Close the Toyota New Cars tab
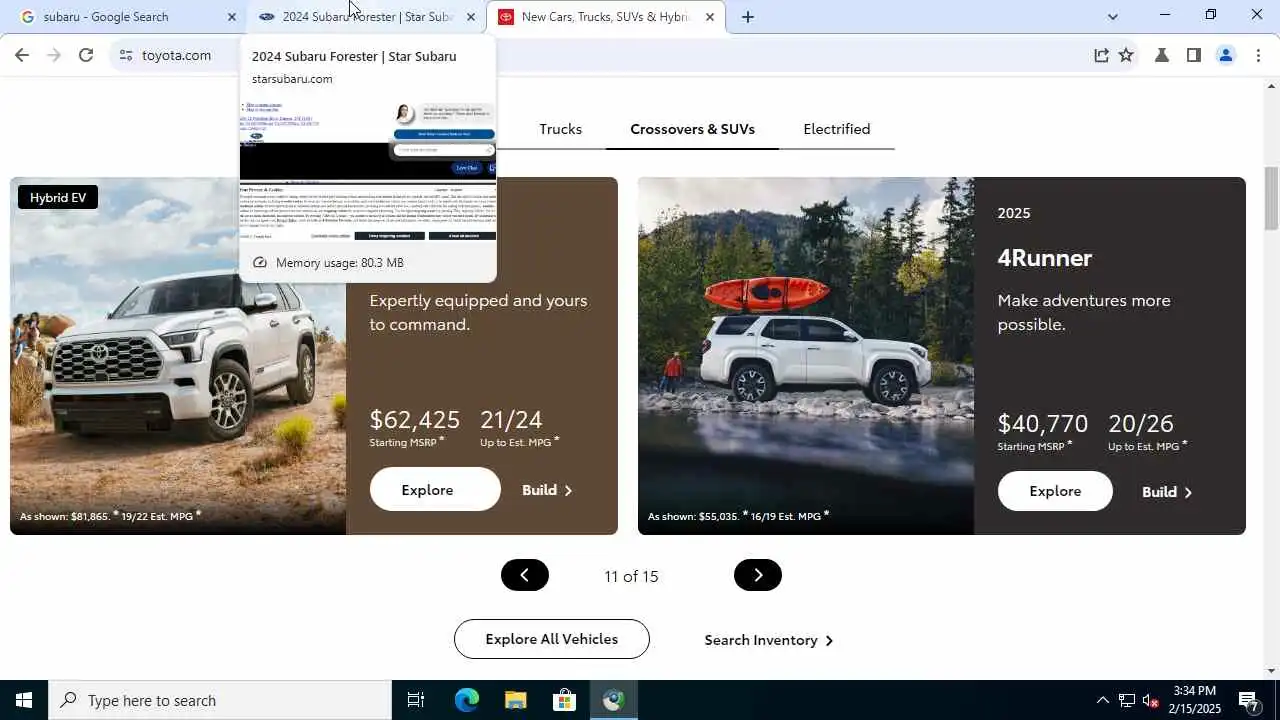Screen dimensions: 1280x720 tap(709, 17)
